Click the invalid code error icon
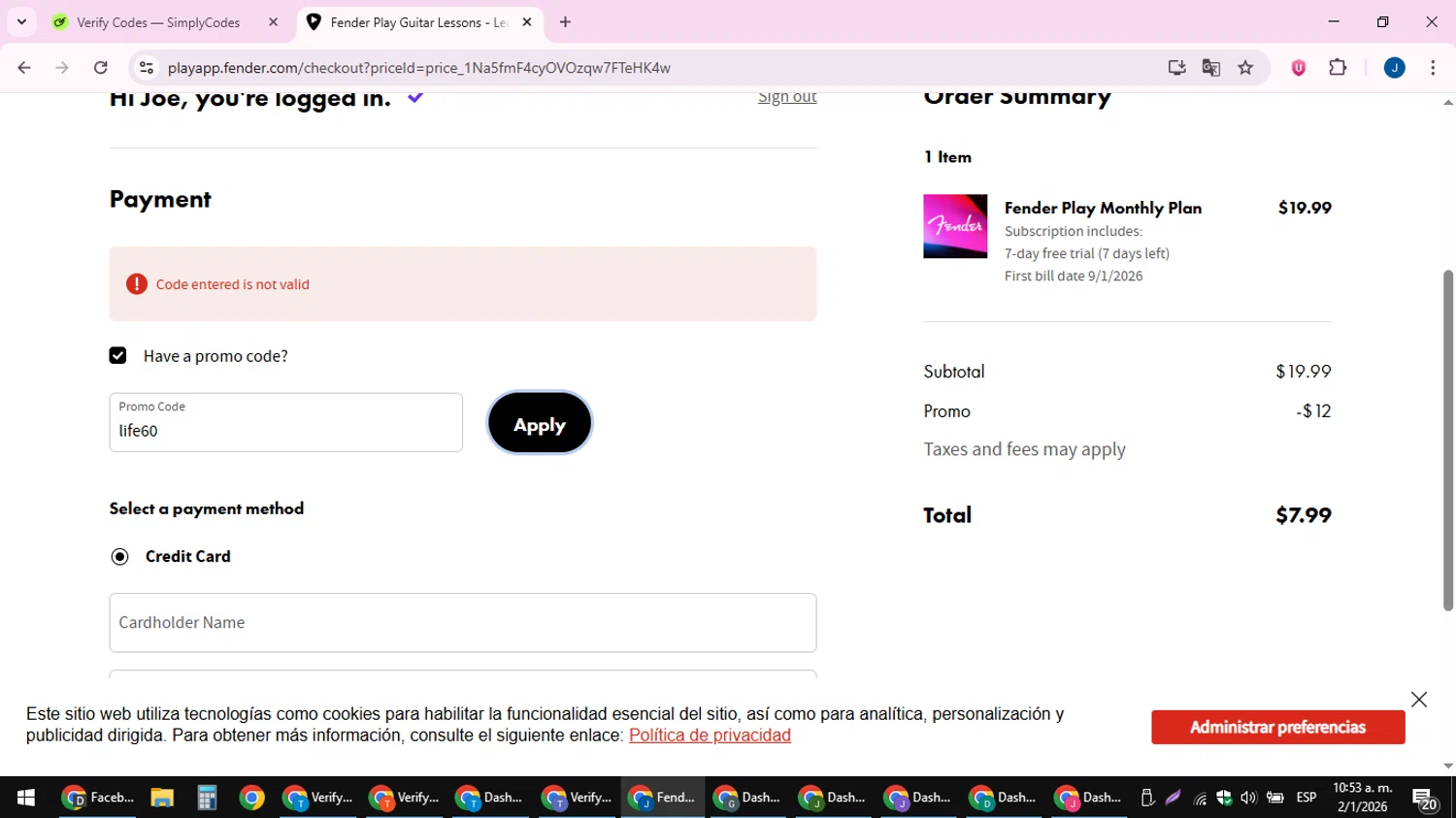Screen dimensions: 1456x818 coord(137,284)
